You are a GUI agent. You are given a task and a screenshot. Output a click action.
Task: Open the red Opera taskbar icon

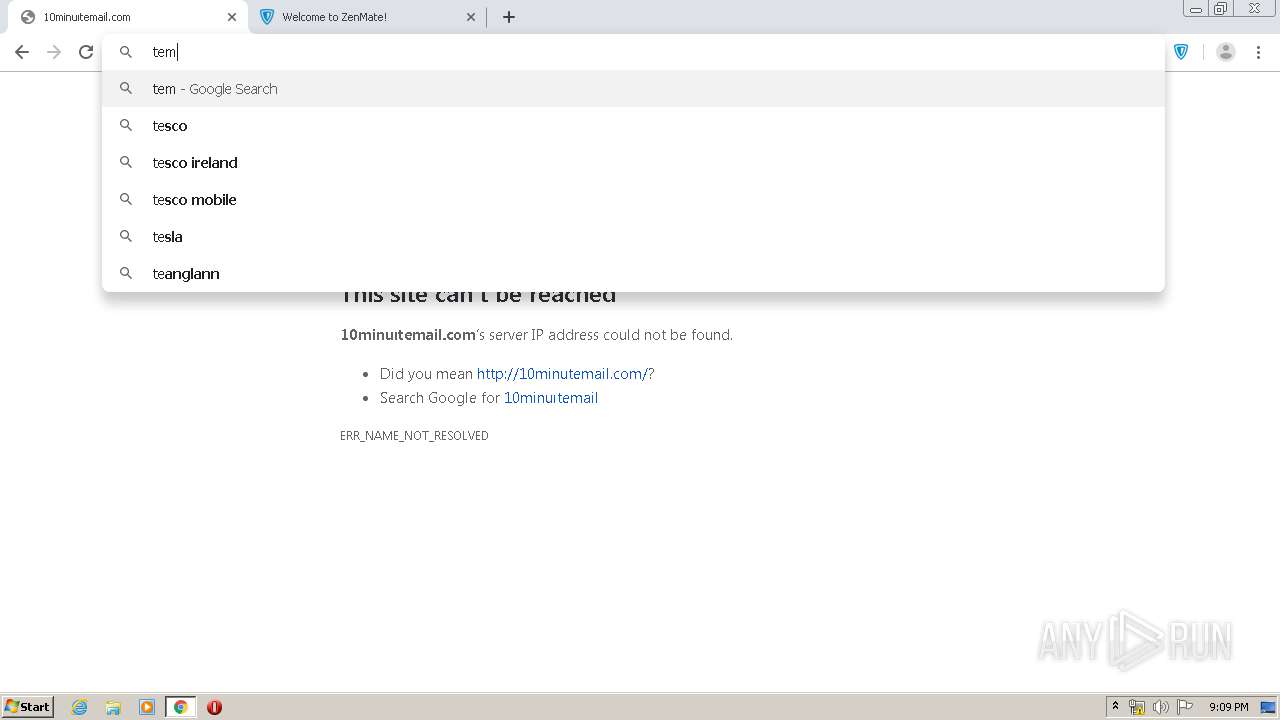click(x=214, y=707)
